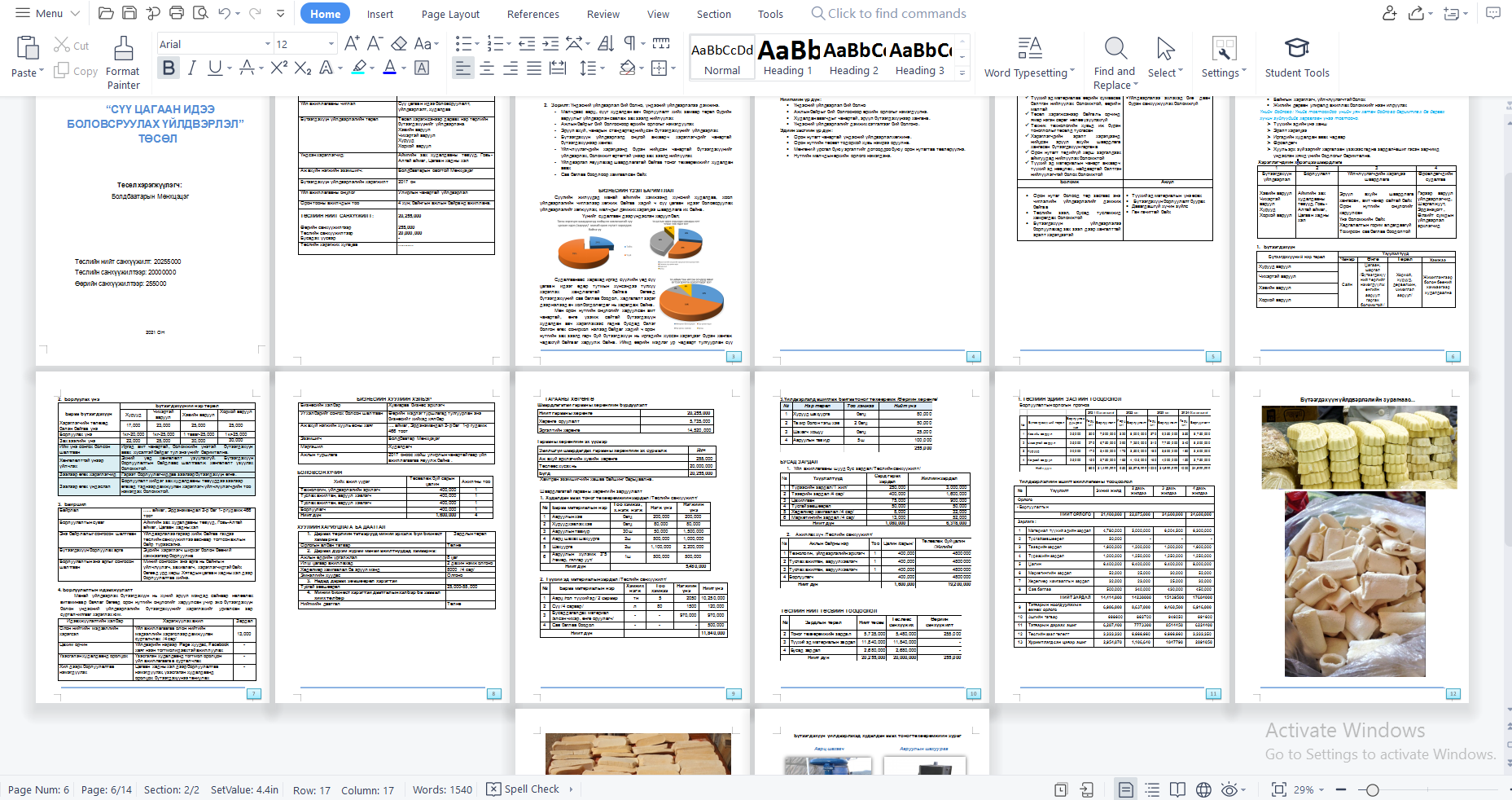Open the Insert tab

tap(379, 14)
